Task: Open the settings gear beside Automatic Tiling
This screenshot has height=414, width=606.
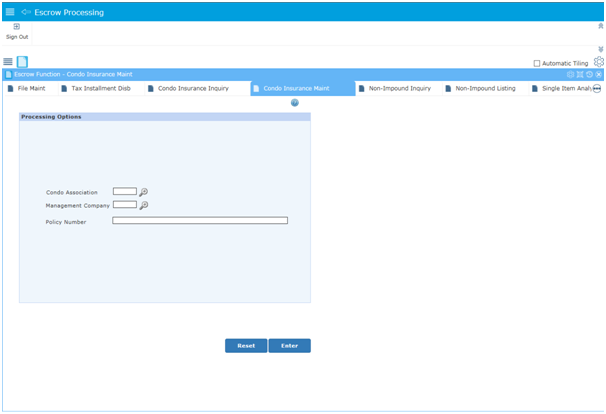Action: [599, 62]
